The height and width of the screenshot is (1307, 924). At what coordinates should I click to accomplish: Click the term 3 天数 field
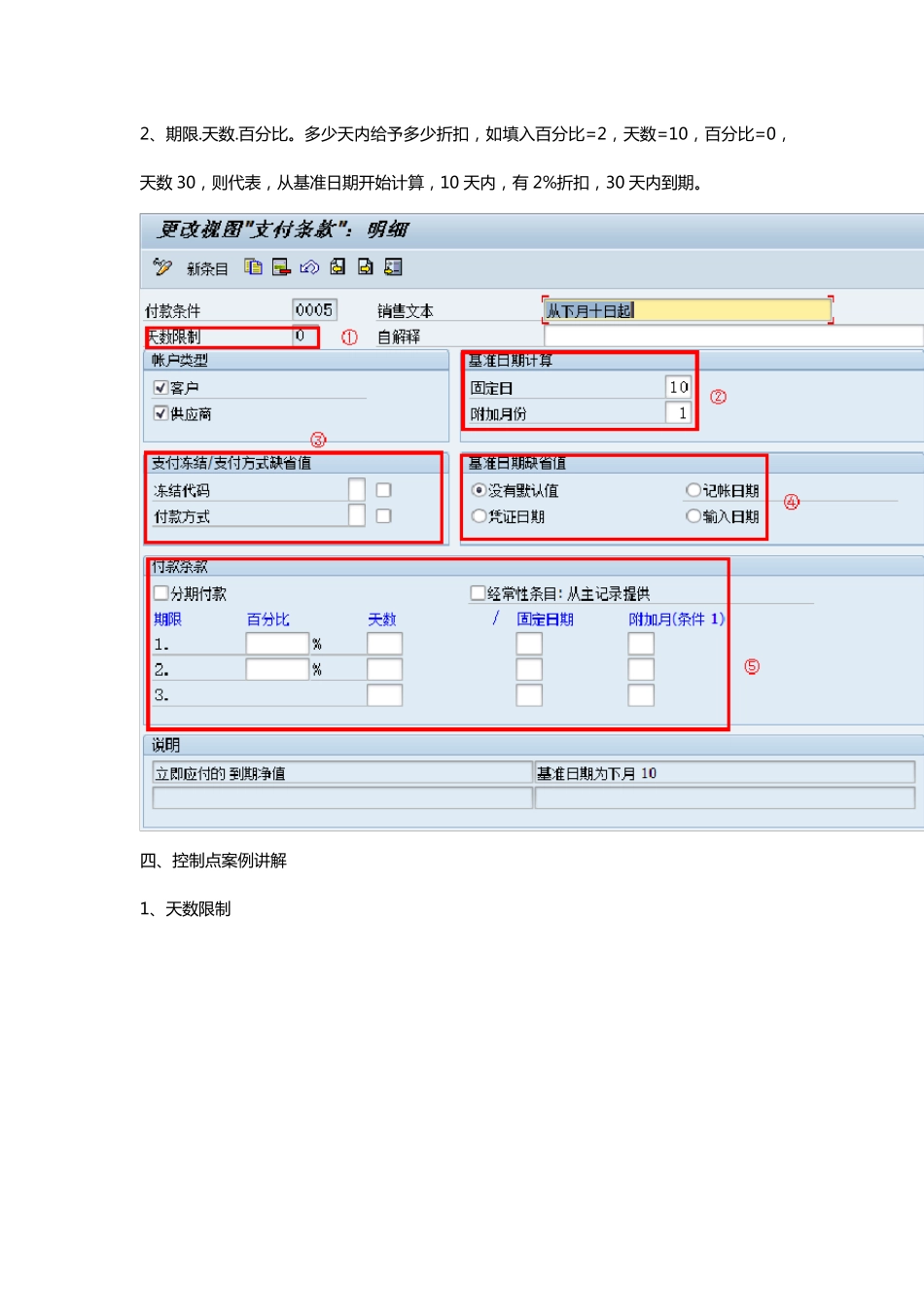384,695
